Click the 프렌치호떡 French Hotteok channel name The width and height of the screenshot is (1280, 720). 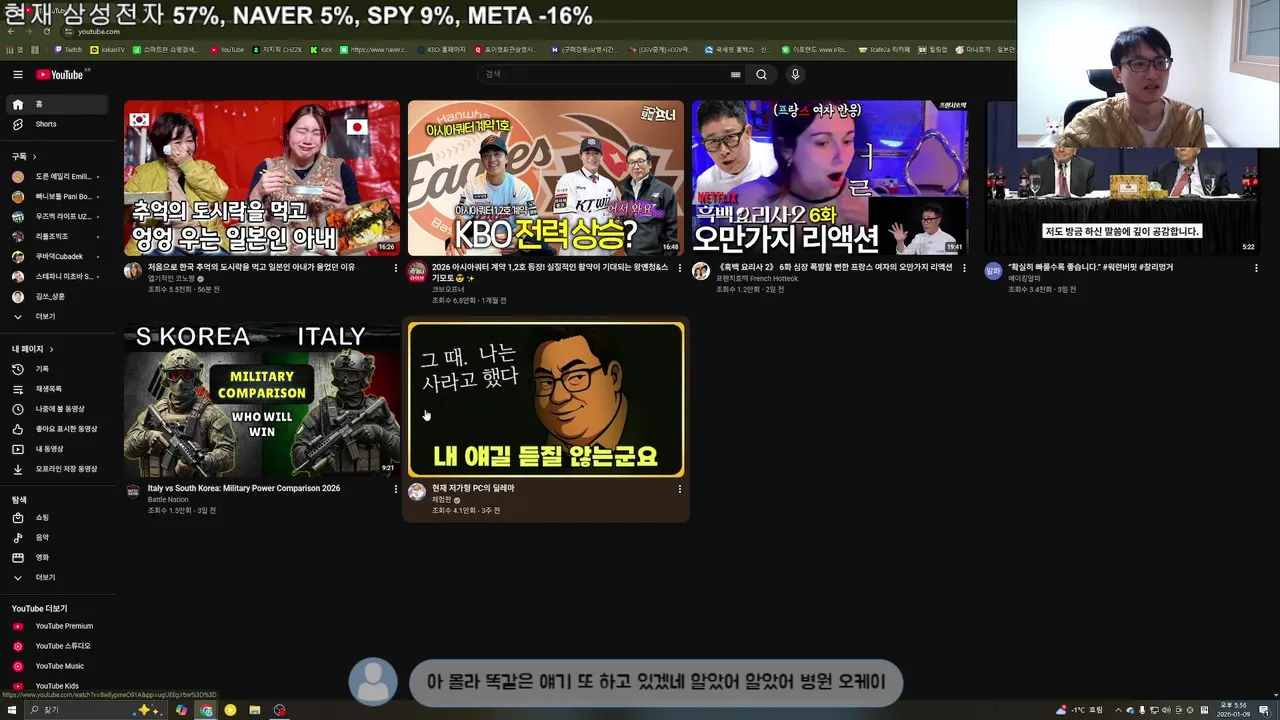[x=757, y=279]
